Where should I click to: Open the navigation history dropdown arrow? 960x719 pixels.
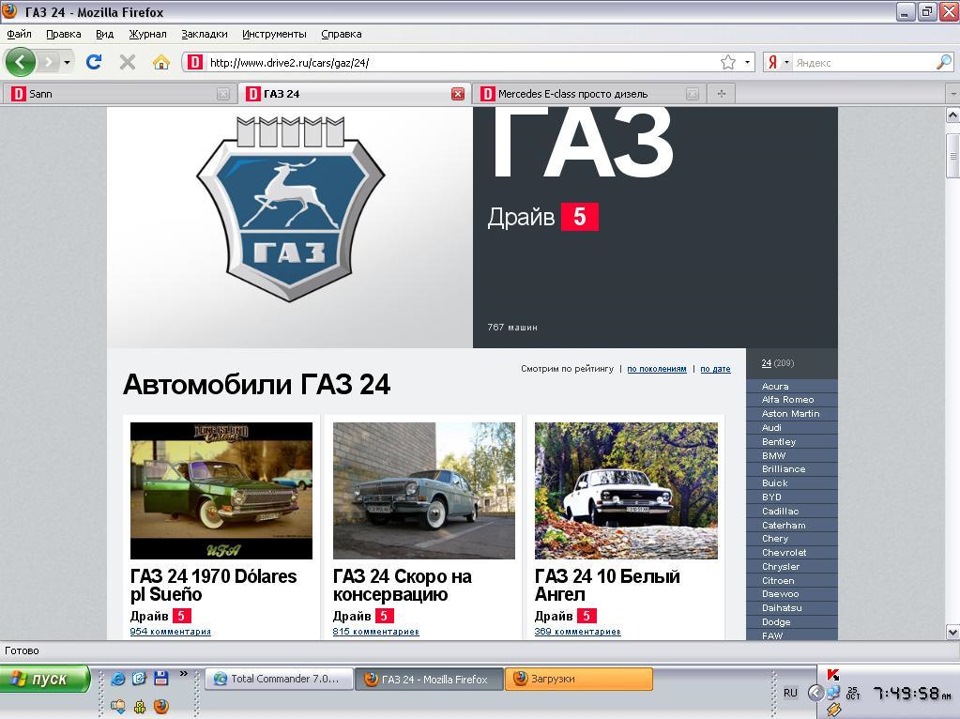tap(67, 62)
